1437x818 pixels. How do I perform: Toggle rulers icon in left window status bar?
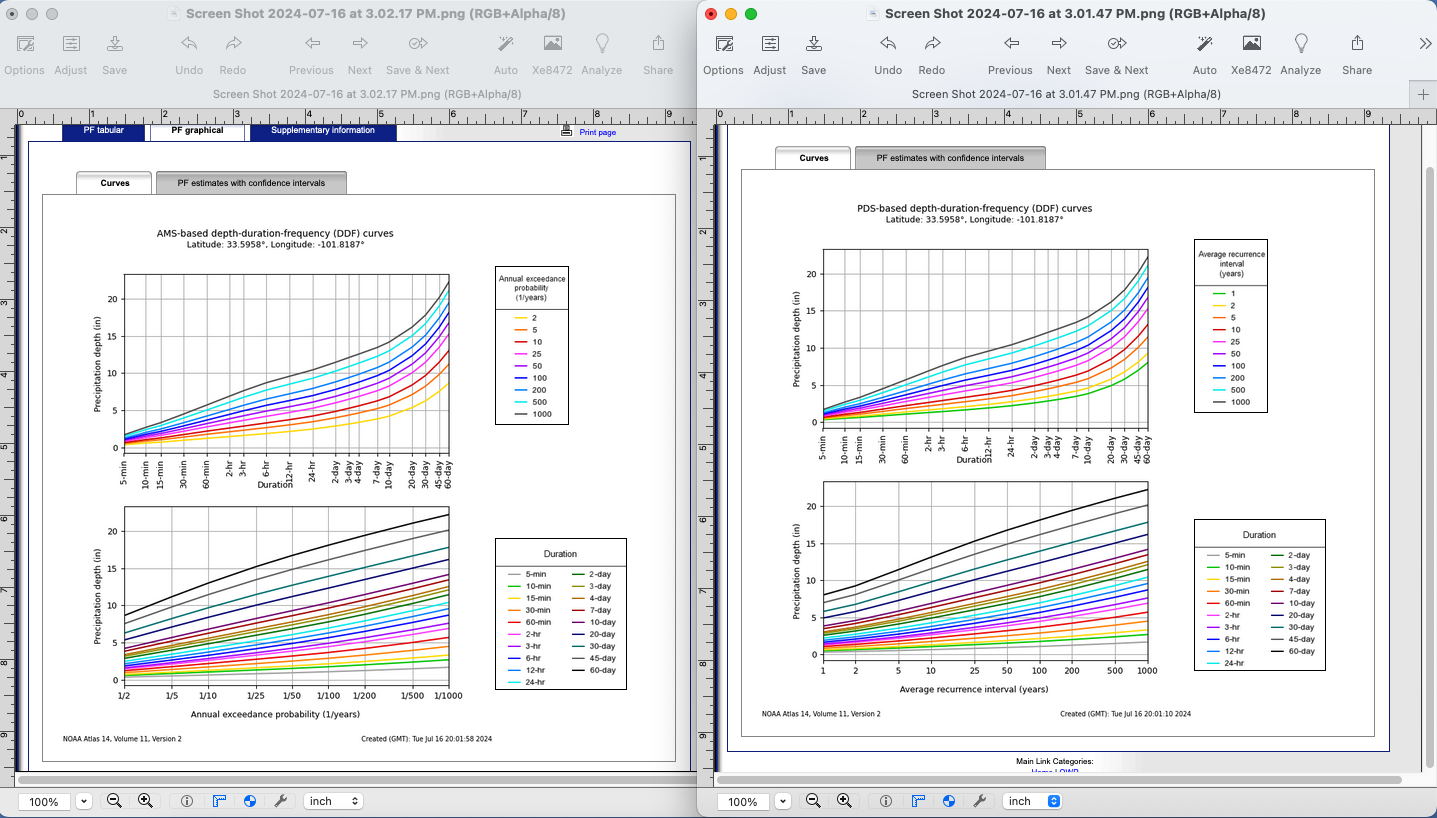point(218,801)
